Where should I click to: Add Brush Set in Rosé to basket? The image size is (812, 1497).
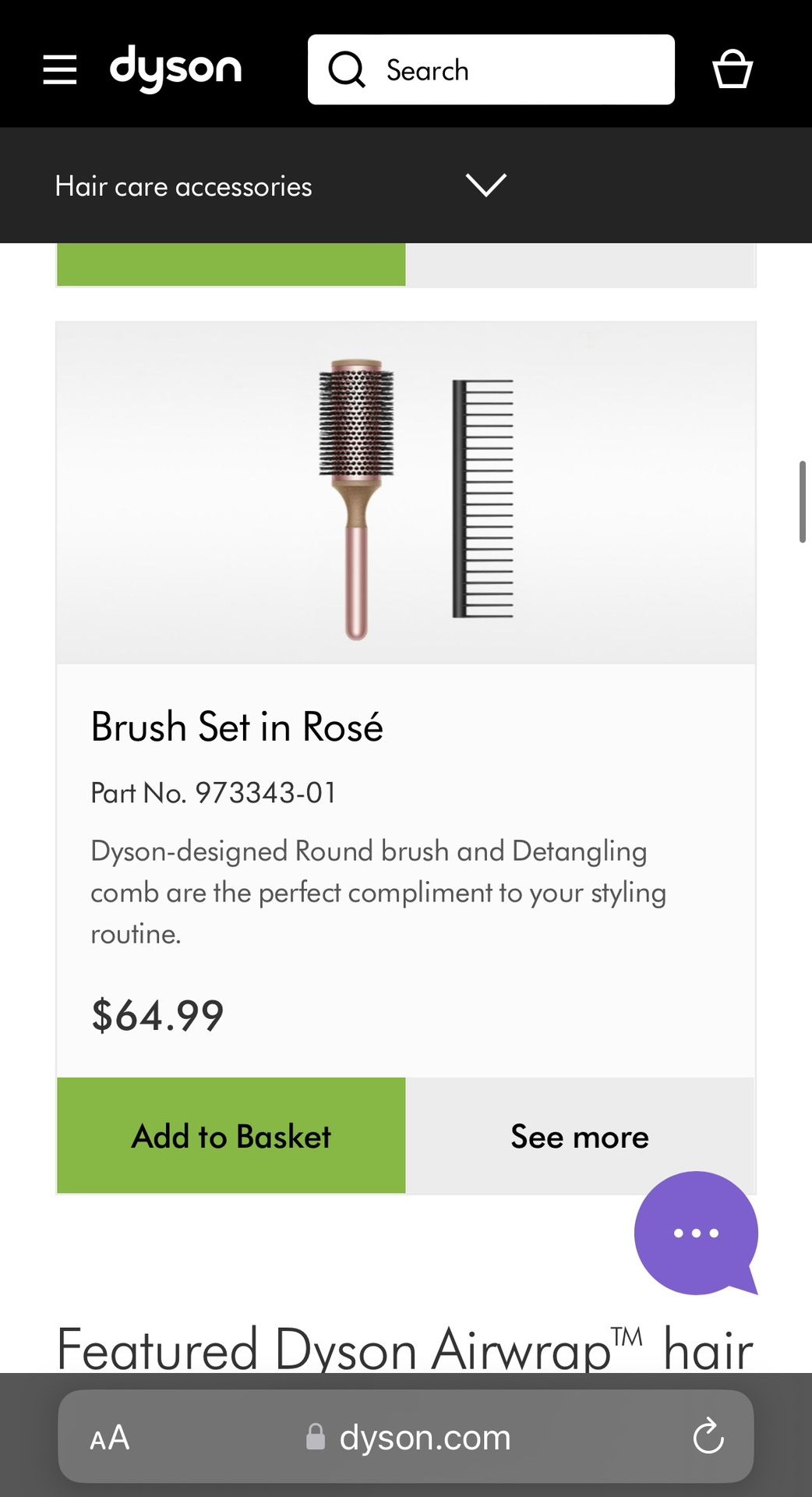coord(231,1136)
